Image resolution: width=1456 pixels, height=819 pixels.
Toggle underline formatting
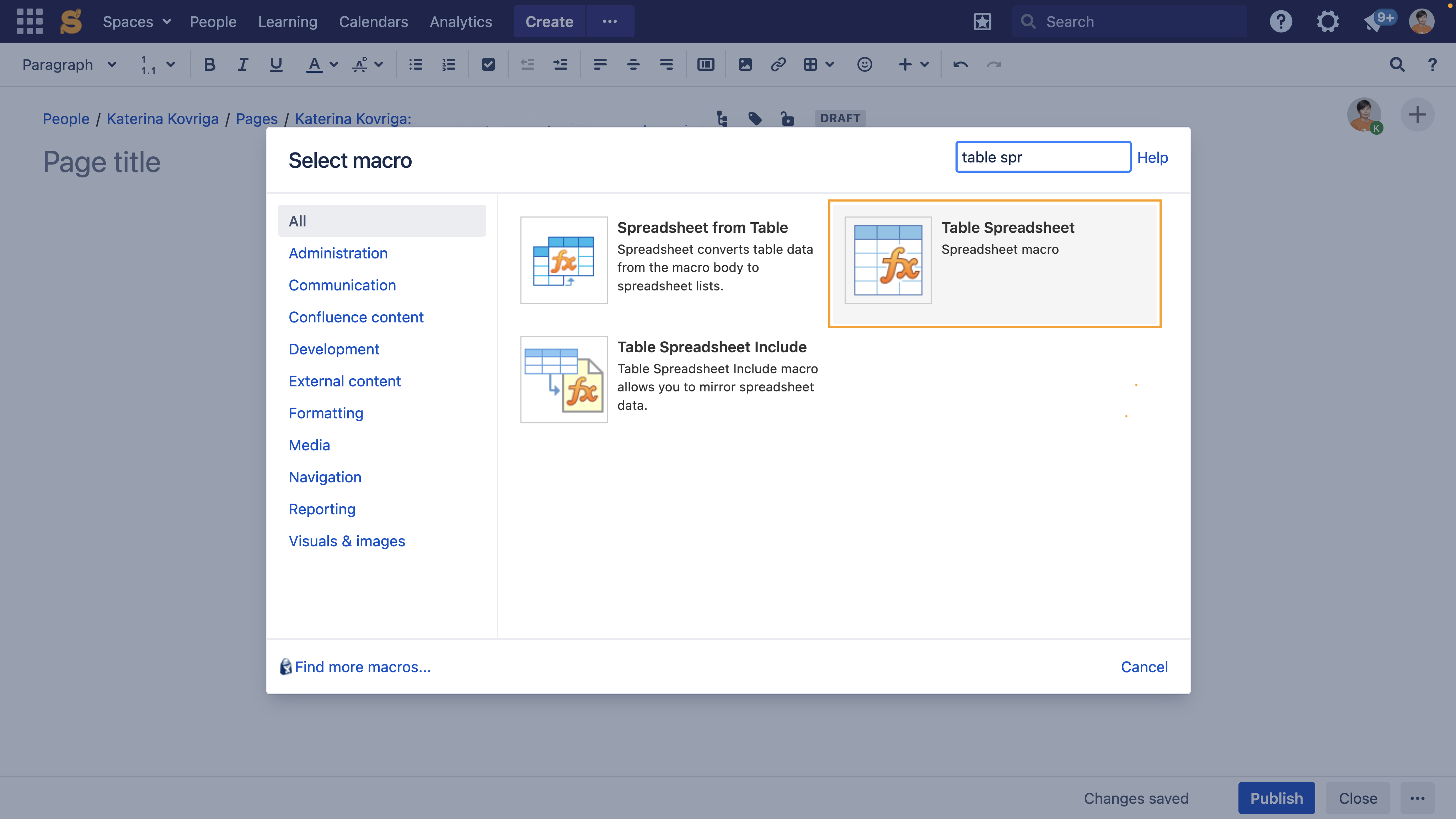coord(276,64)
